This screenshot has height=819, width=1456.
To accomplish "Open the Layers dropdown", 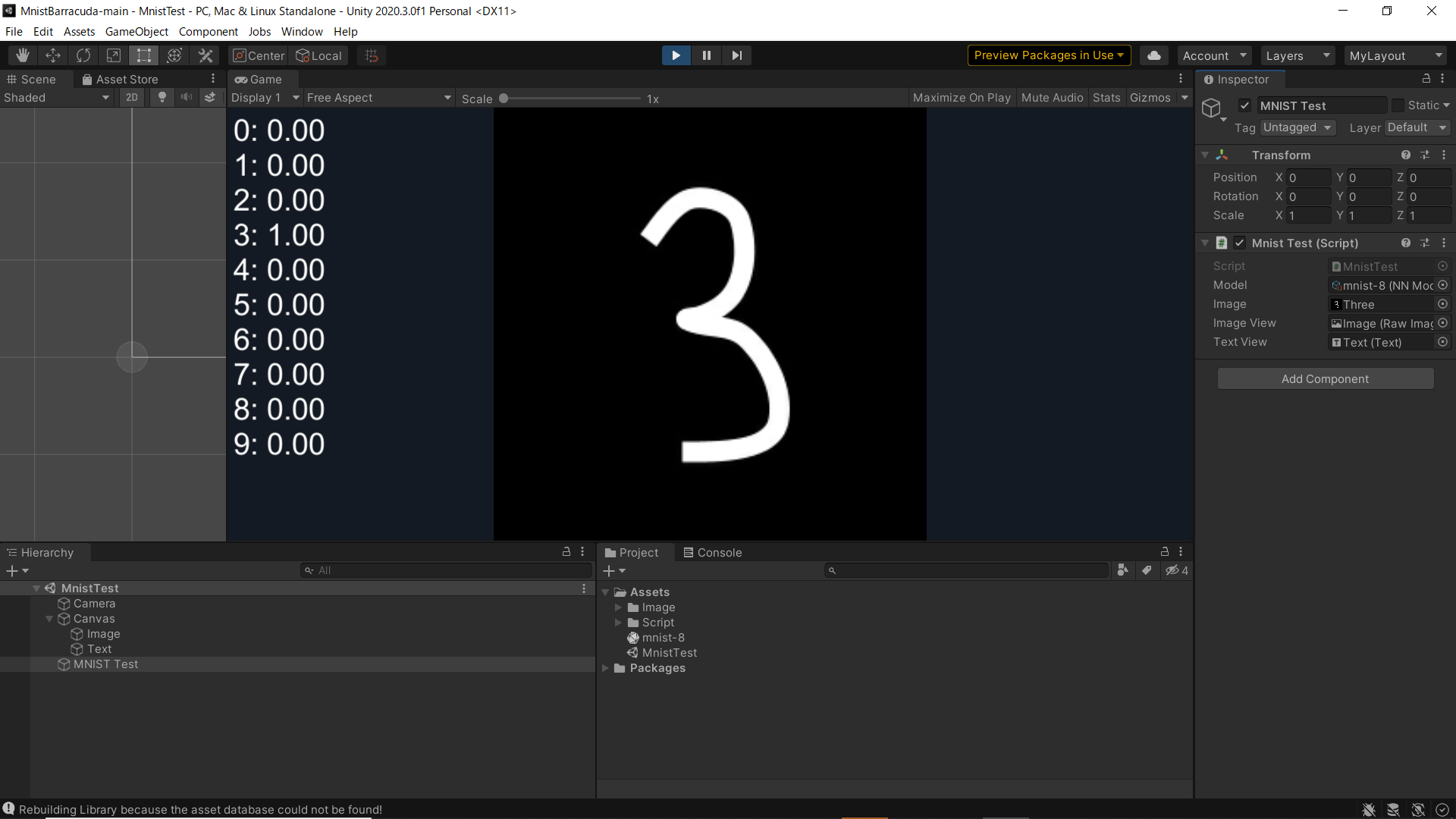I will [x=1298, y=55].
